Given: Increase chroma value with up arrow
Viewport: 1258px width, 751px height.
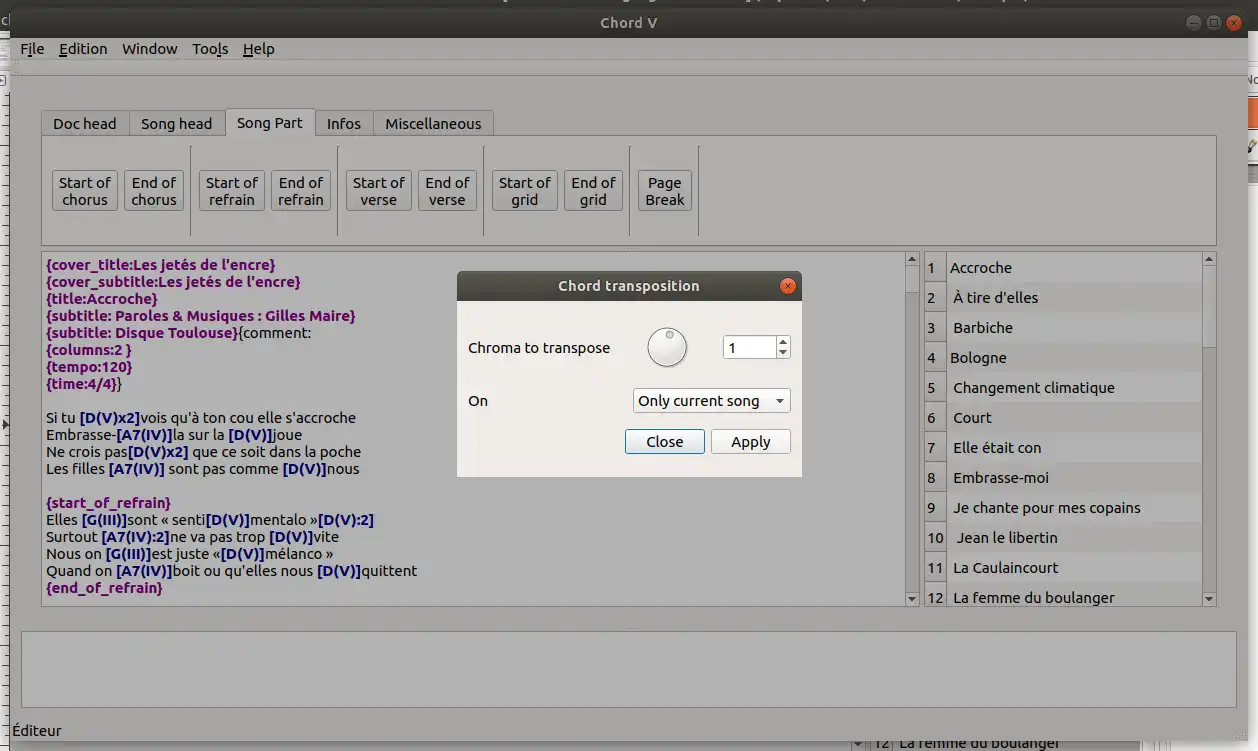Looking at the screenshot, I should tap(783, 342).
